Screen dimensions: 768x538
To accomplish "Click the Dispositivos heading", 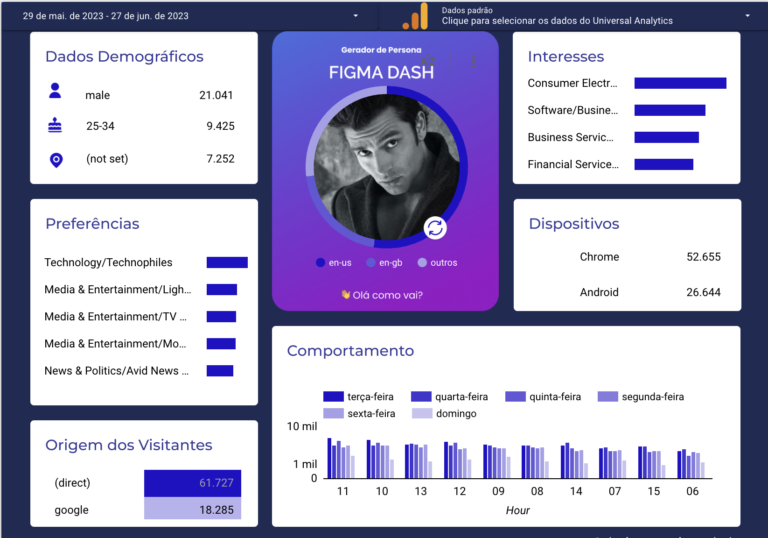I will (x=574, y=223).
